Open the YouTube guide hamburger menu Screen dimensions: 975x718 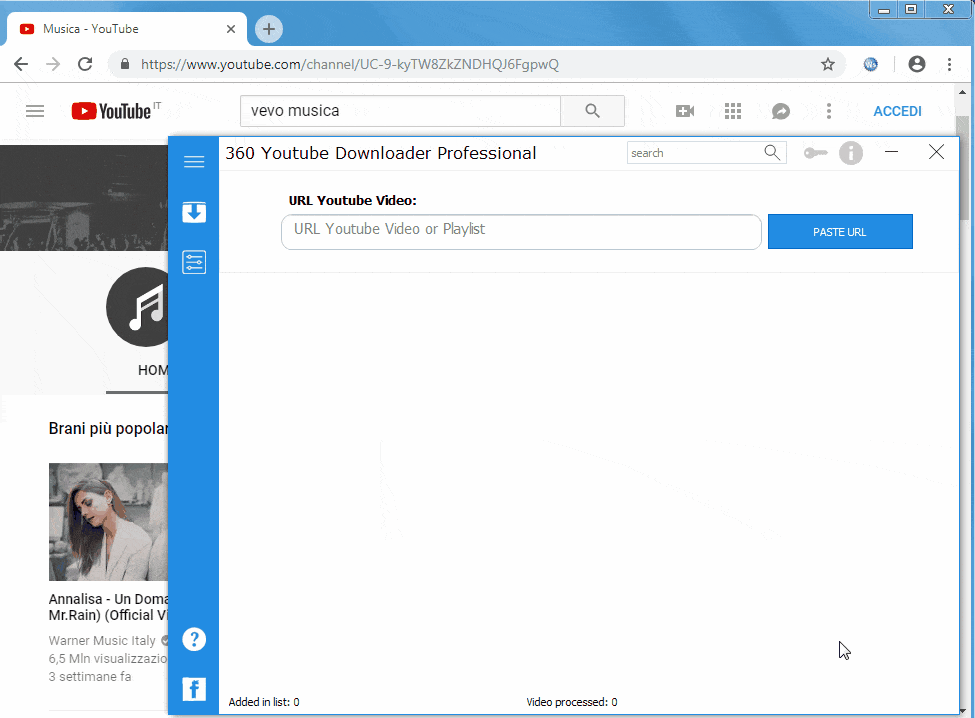(35, 111)
